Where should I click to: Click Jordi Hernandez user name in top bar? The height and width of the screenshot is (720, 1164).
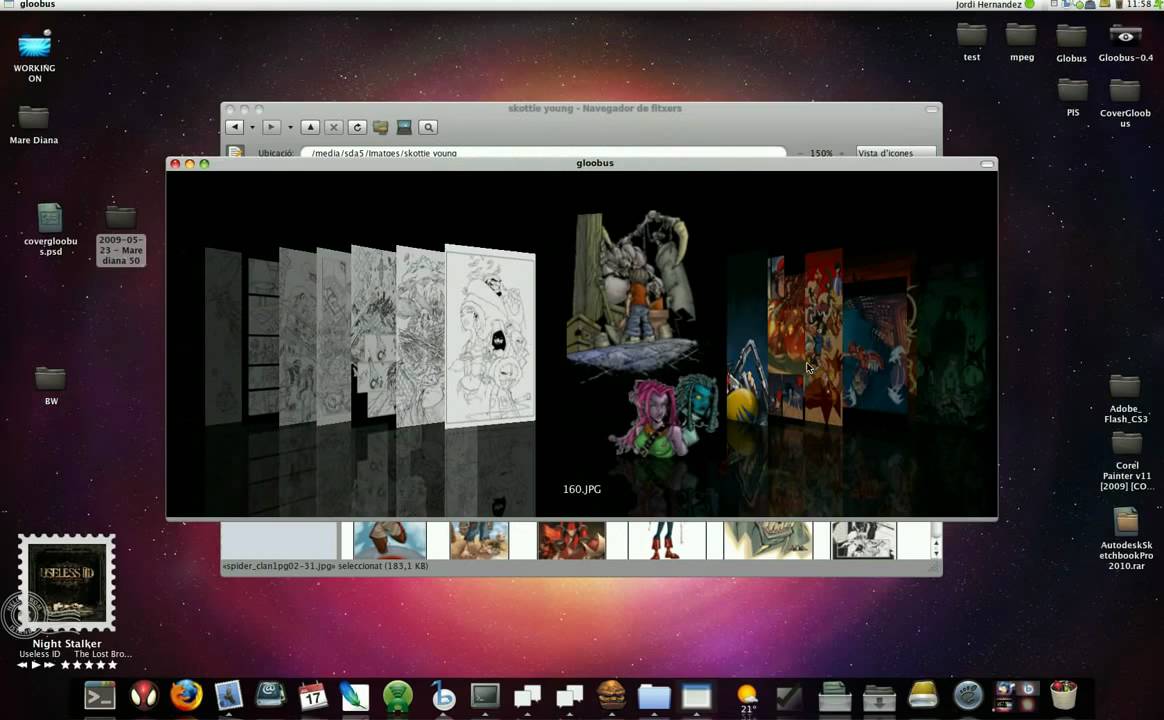pos(988,4)
